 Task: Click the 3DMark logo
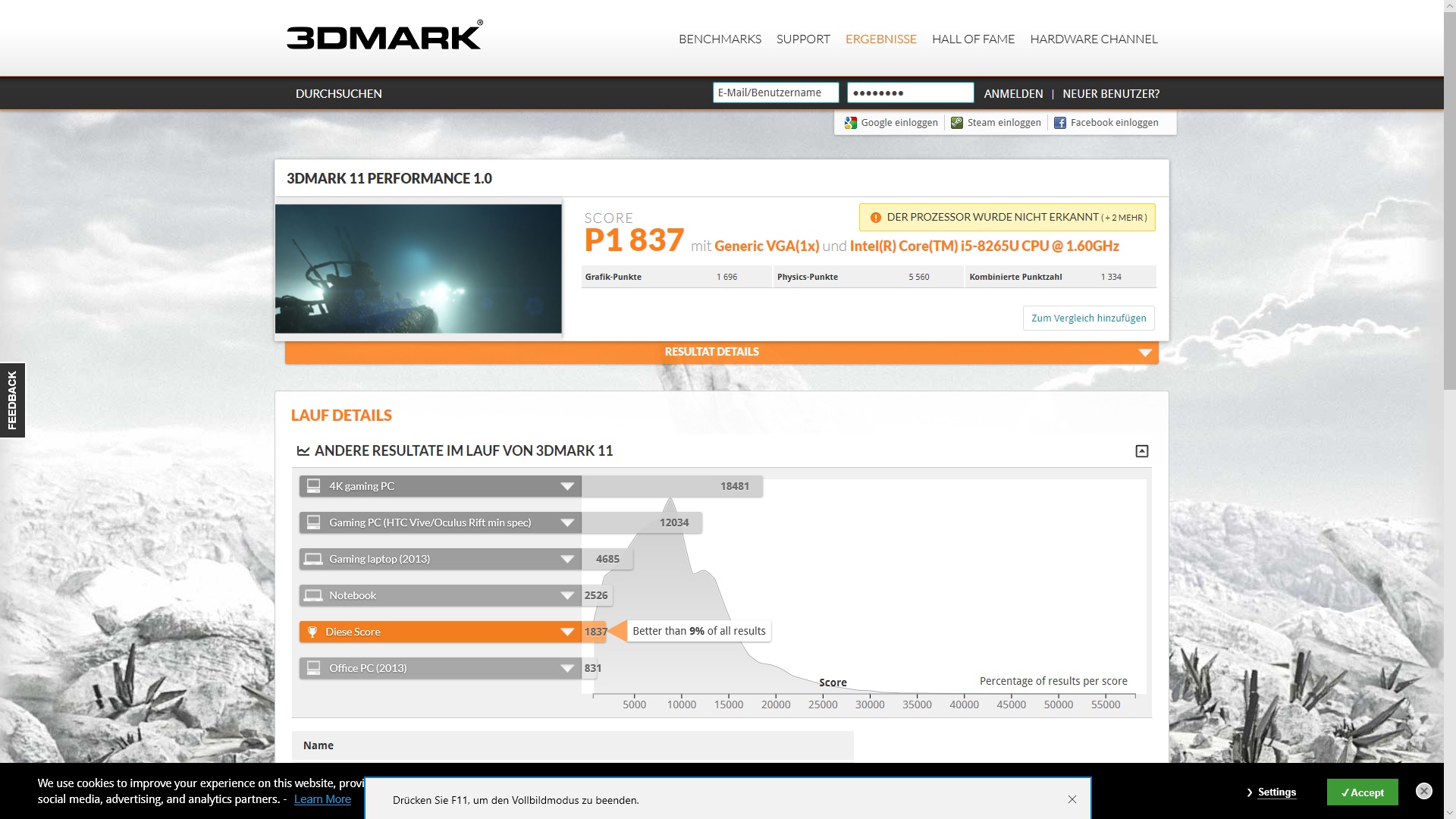pos(384,36)
